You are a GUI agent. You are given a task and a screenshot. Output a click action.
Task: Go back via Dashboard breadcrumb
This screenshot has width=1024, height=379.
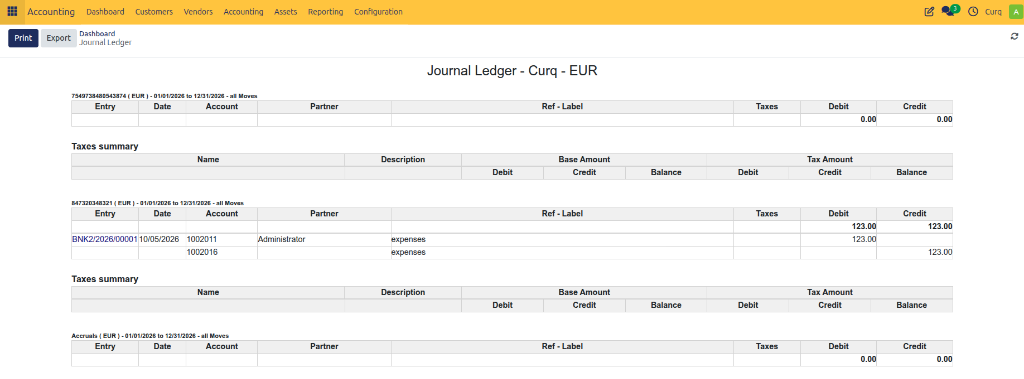click(x=97, y=33)
